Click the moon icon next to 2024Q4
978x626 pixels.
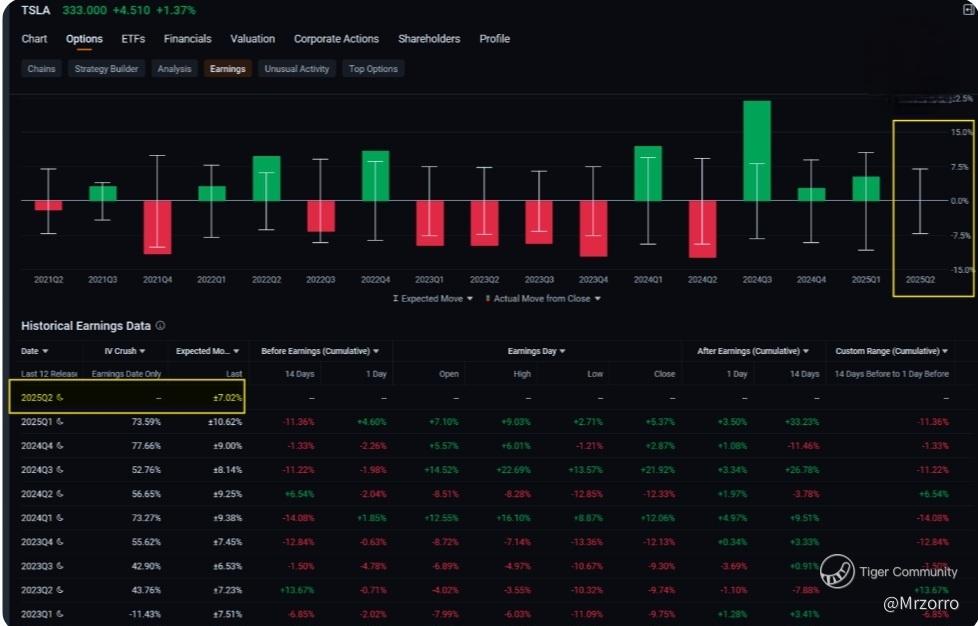[x=60, y=446]
